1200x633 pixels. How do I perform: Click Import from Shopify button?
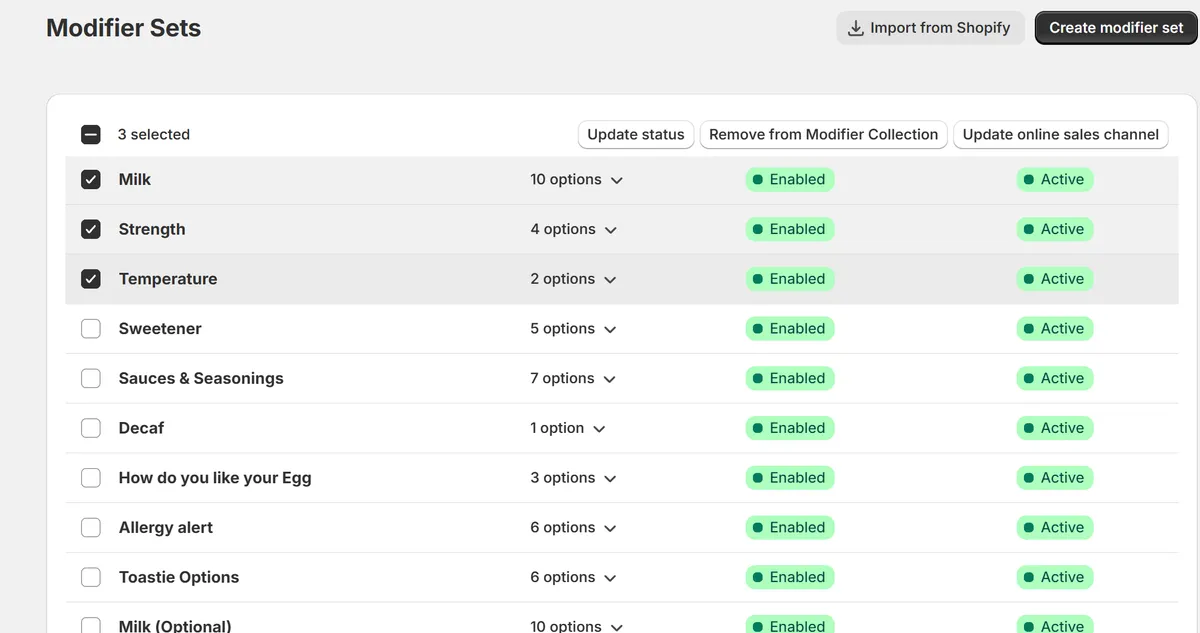pos(930,28)
